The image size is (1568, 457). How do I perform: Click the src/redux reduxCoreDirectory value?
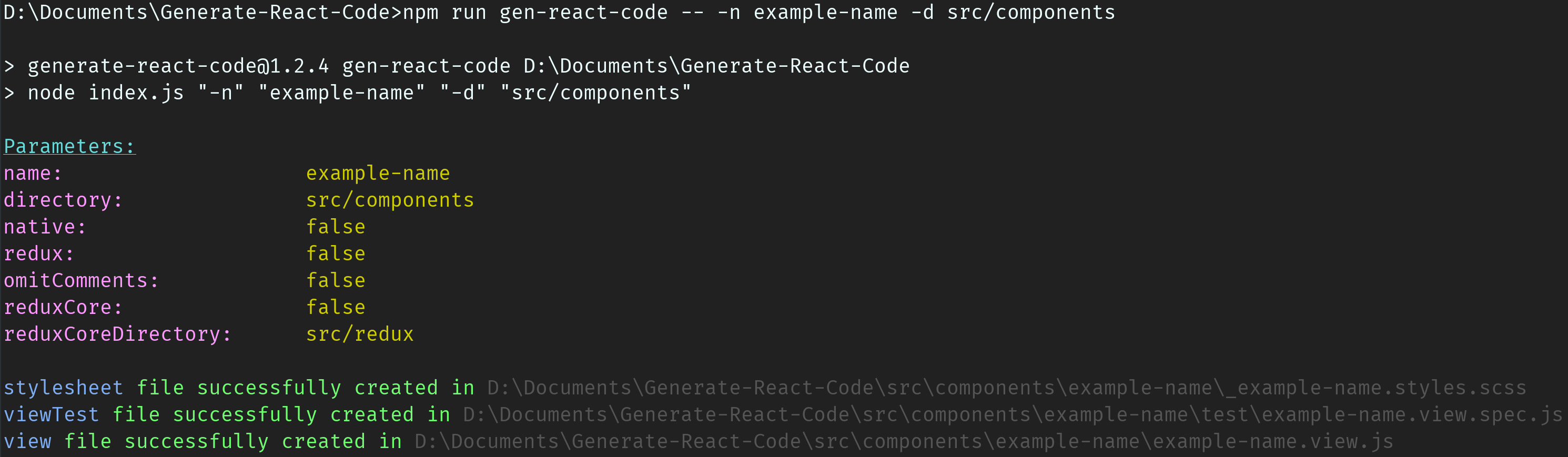pyautogui.click(x=360, y=334)
